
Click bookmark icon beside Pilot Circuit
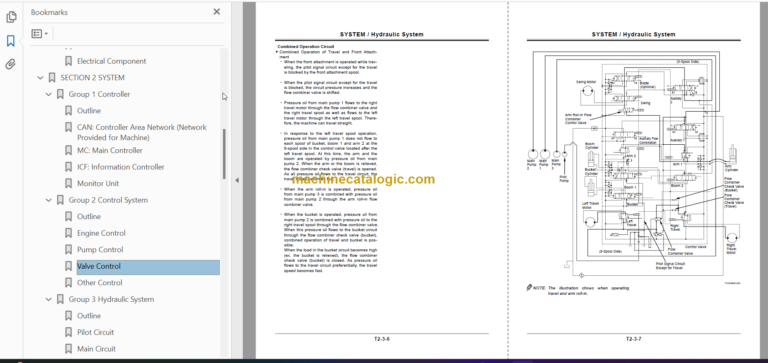[x=69, y=332]
